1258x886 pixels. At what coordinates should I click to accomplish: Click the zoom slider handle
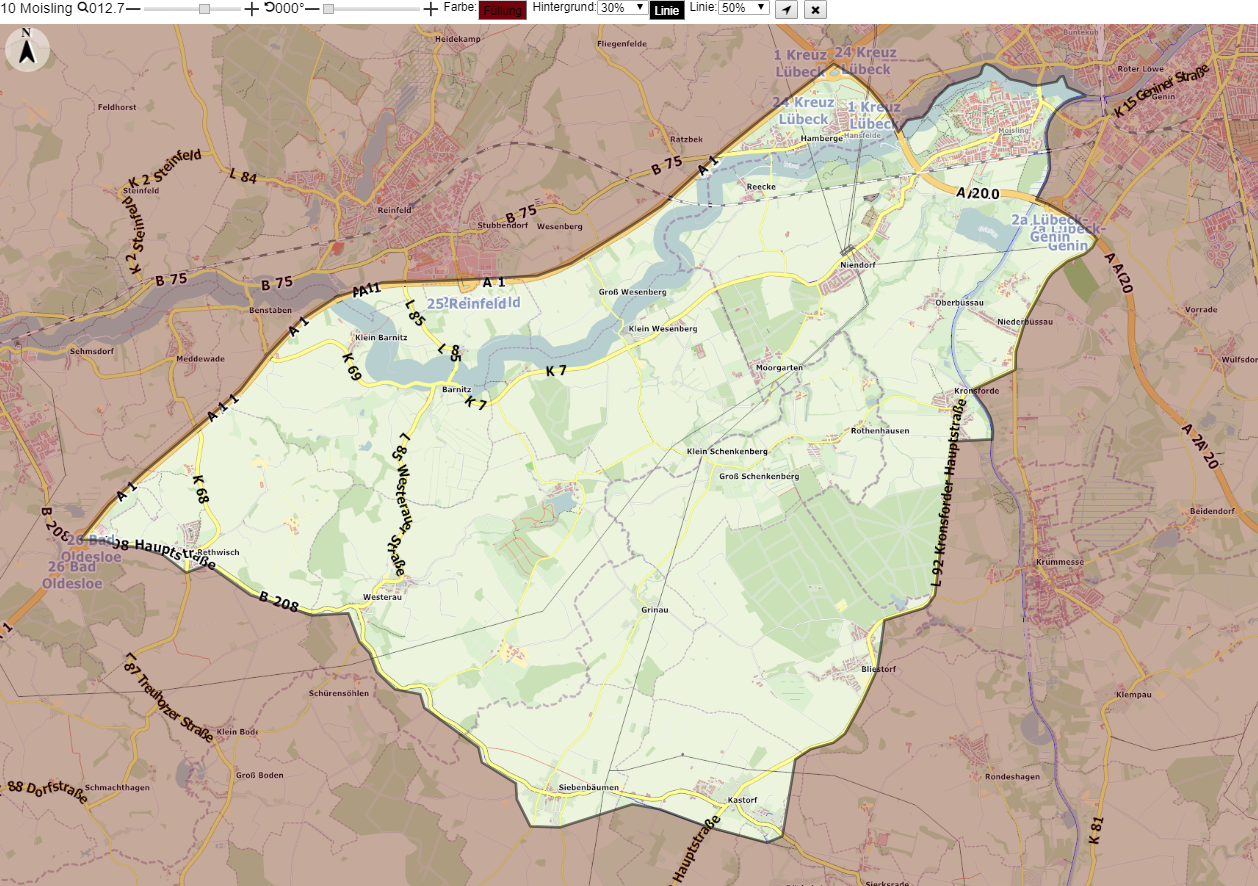click(204, 8)
